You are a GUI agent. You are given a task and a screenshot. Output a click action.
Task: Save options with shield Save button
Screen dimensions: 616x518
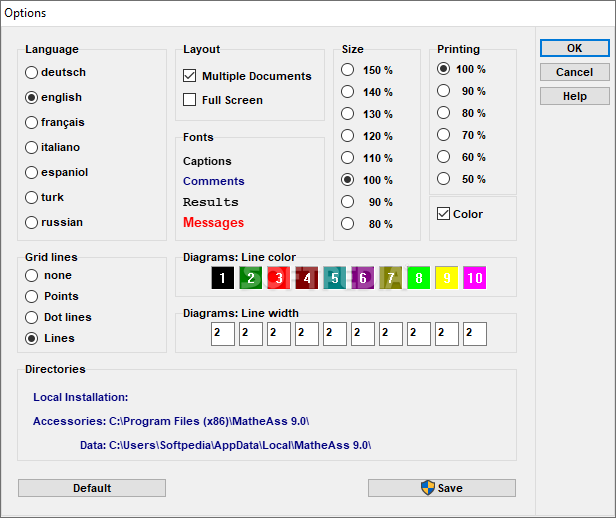coord(442,488)
